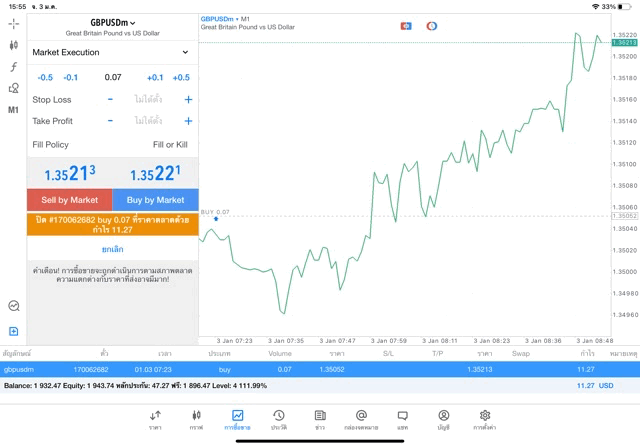
Task: Switch to the Quotes tab
Action: pos(155,419)
